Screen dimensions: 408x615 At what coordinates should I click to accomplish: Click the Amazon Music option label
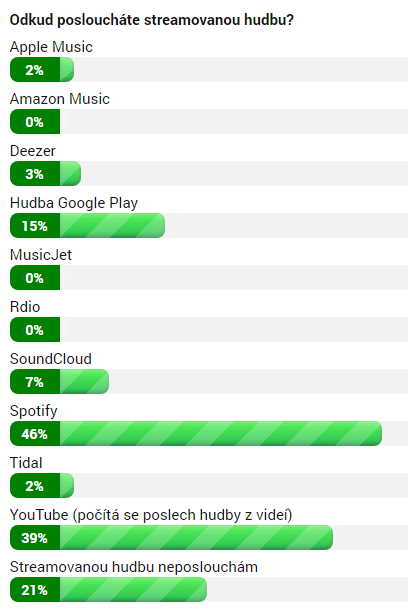(x=60, y=99)
